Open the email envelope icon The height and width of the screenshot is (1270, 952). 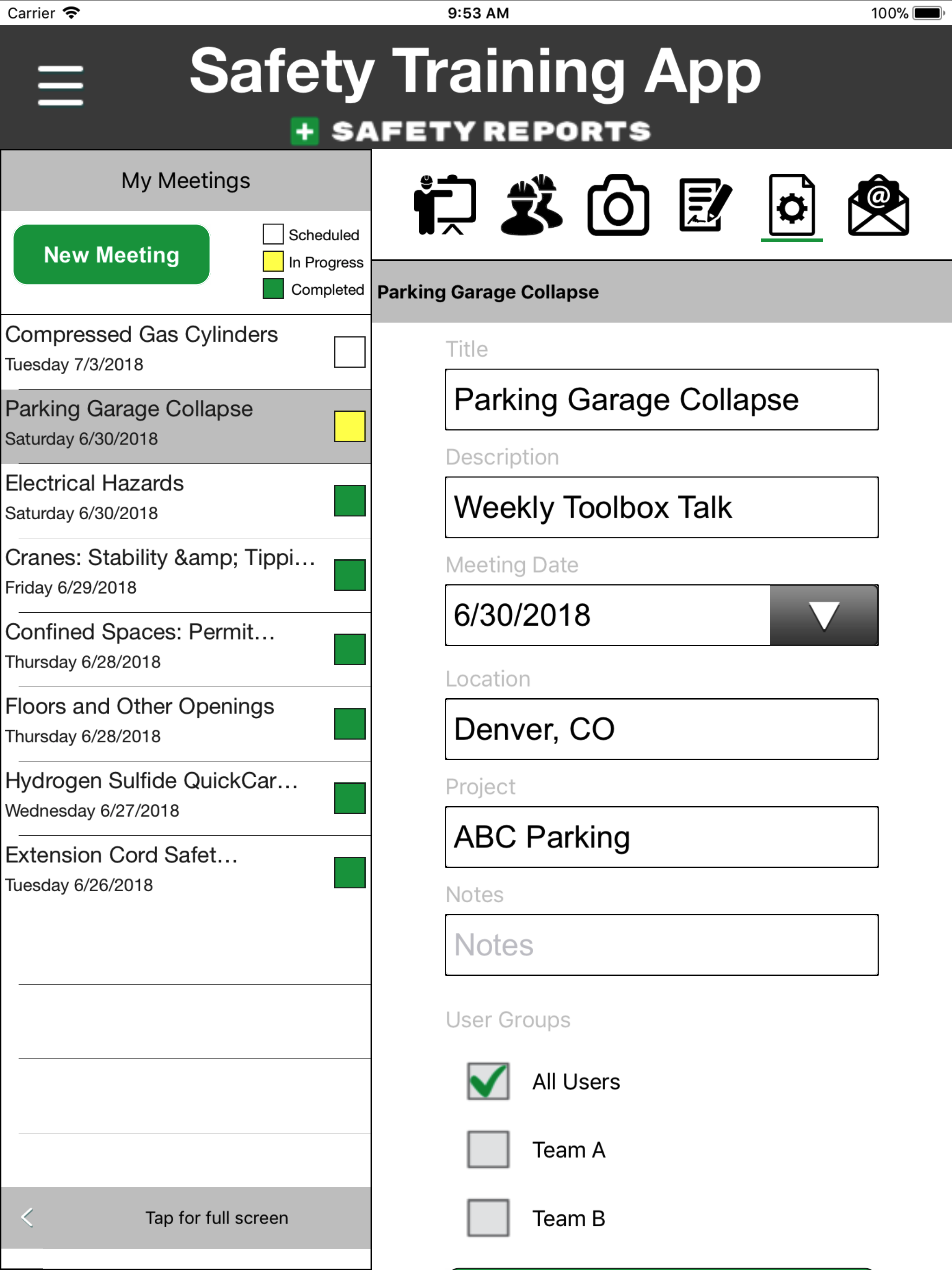(879, 205)
